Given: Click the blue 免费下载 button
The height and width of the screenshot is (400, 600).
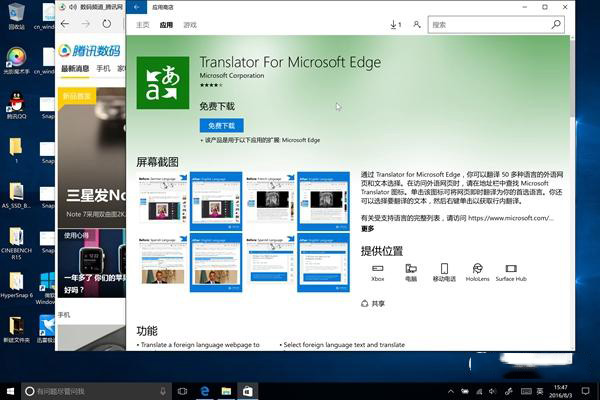Looking at the screenshot, I should [222, 126].
